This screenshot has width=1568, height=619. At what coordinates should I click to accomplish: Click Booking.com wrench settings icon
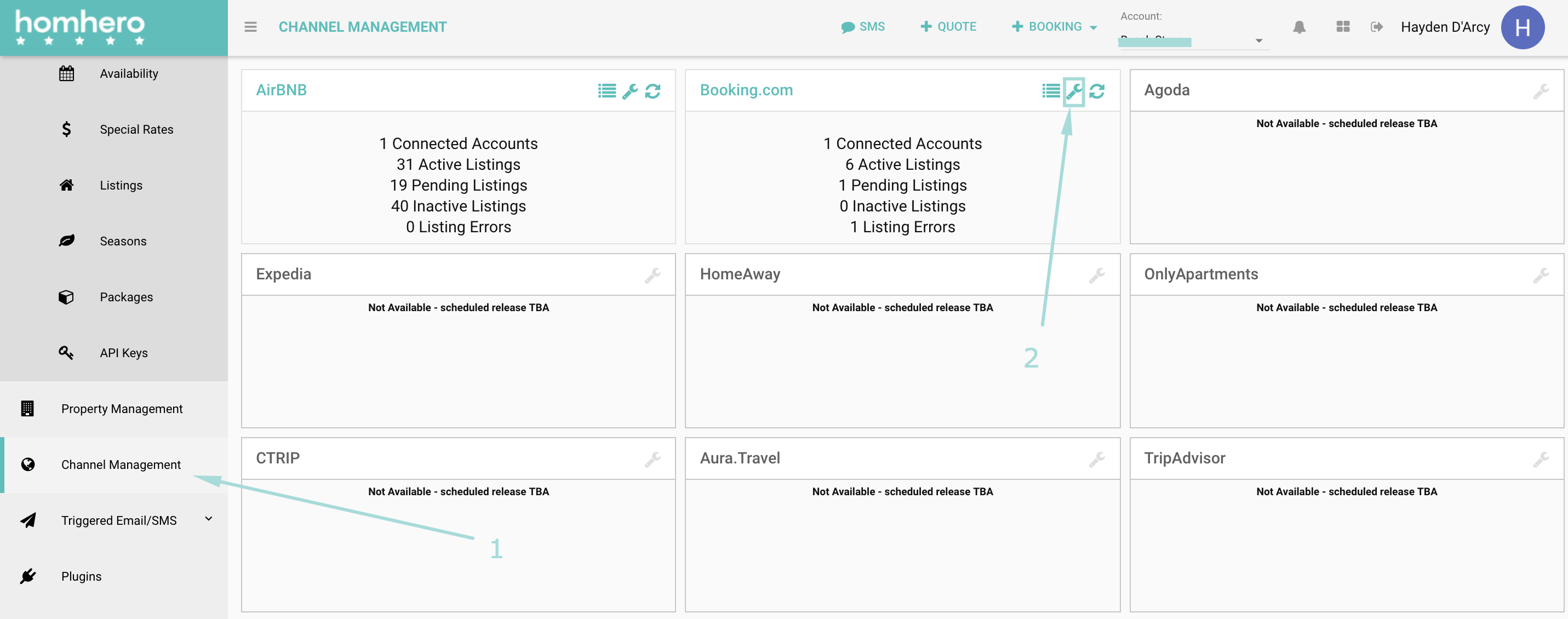pos(1074,91)
